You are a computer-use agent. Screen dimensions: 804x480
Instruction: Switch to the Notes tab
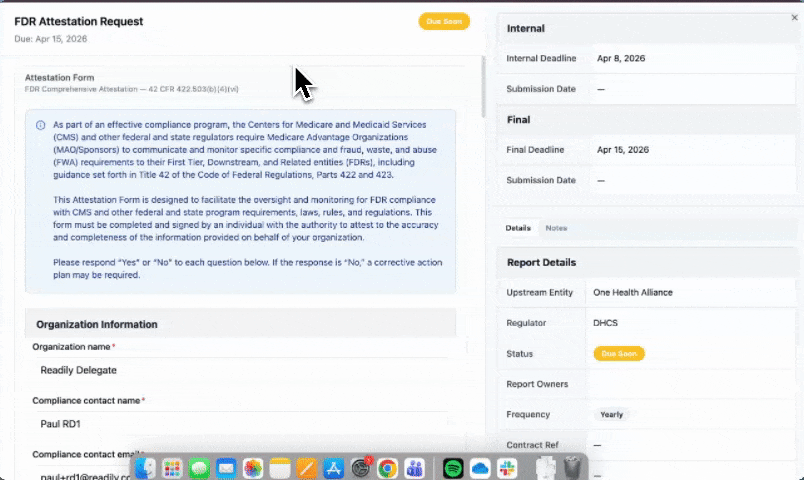pos(556,228)
